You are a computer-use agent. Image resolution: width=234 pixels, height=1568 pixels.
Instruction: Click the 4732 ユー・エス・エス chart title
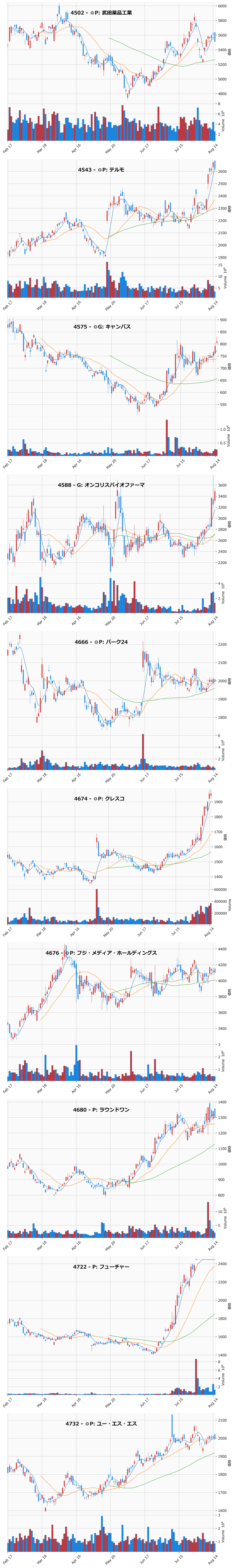point(101,1424)
